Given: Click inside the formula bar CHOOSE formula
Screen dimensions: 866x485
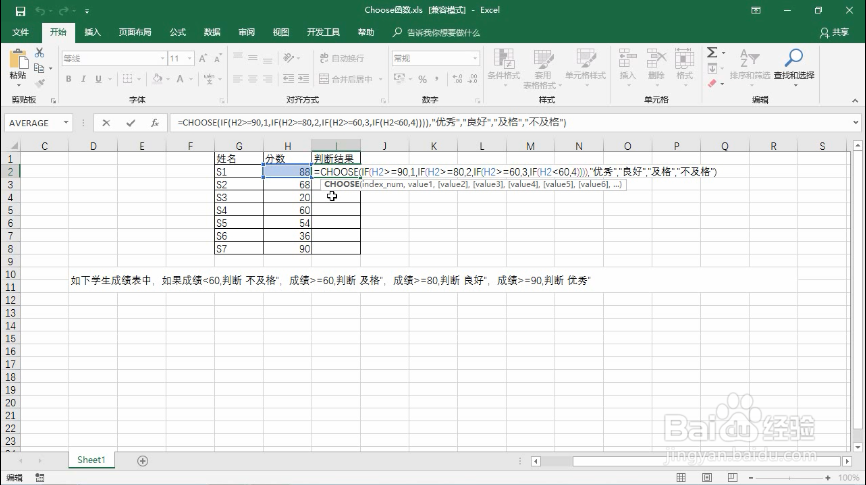Looking at the screenshot, I should pyautogui.click(x=372, y=123).
